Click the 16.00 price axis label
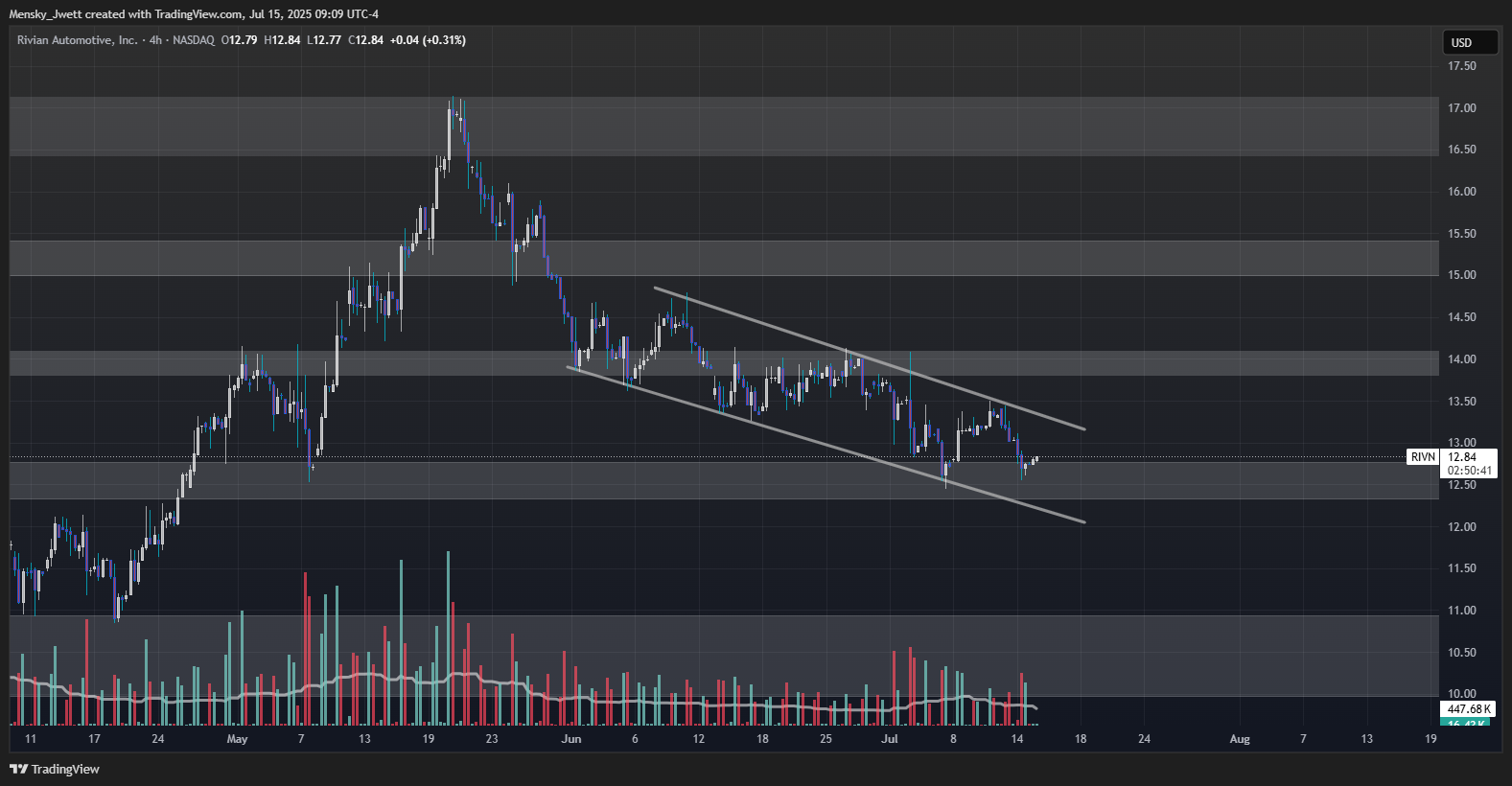 1462,192
